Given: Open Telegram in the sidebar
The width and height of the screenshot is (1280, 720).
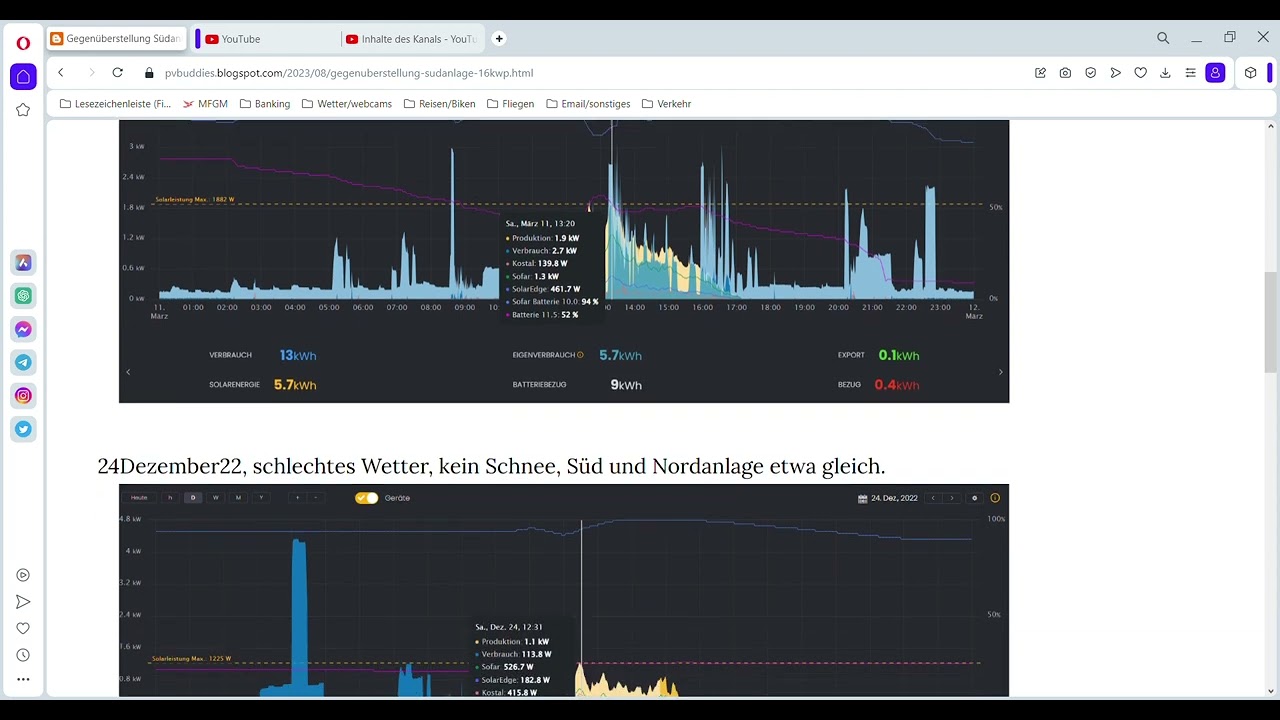Looking at the screenshot, I should click(x=23, y=362).
